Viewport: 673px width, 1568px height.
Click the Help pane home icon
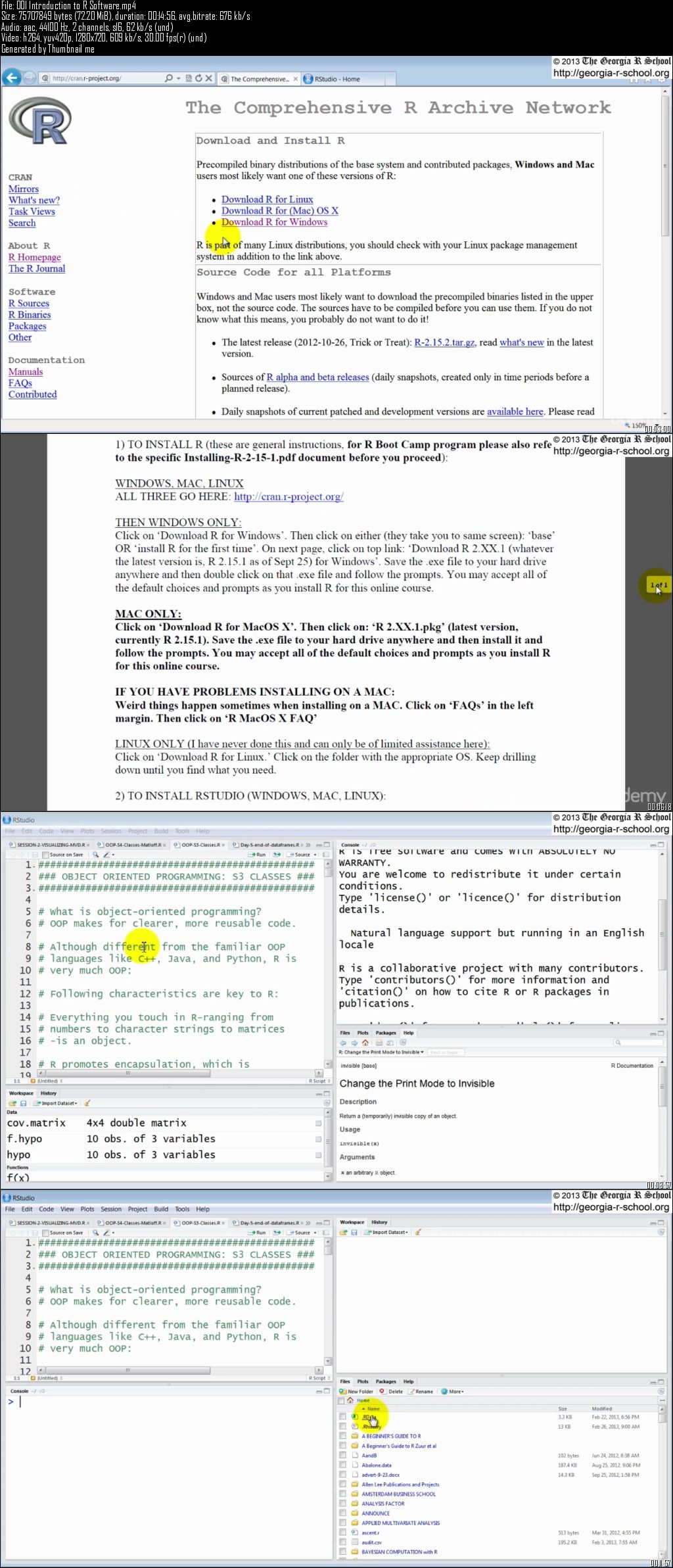click(365, 1043)
